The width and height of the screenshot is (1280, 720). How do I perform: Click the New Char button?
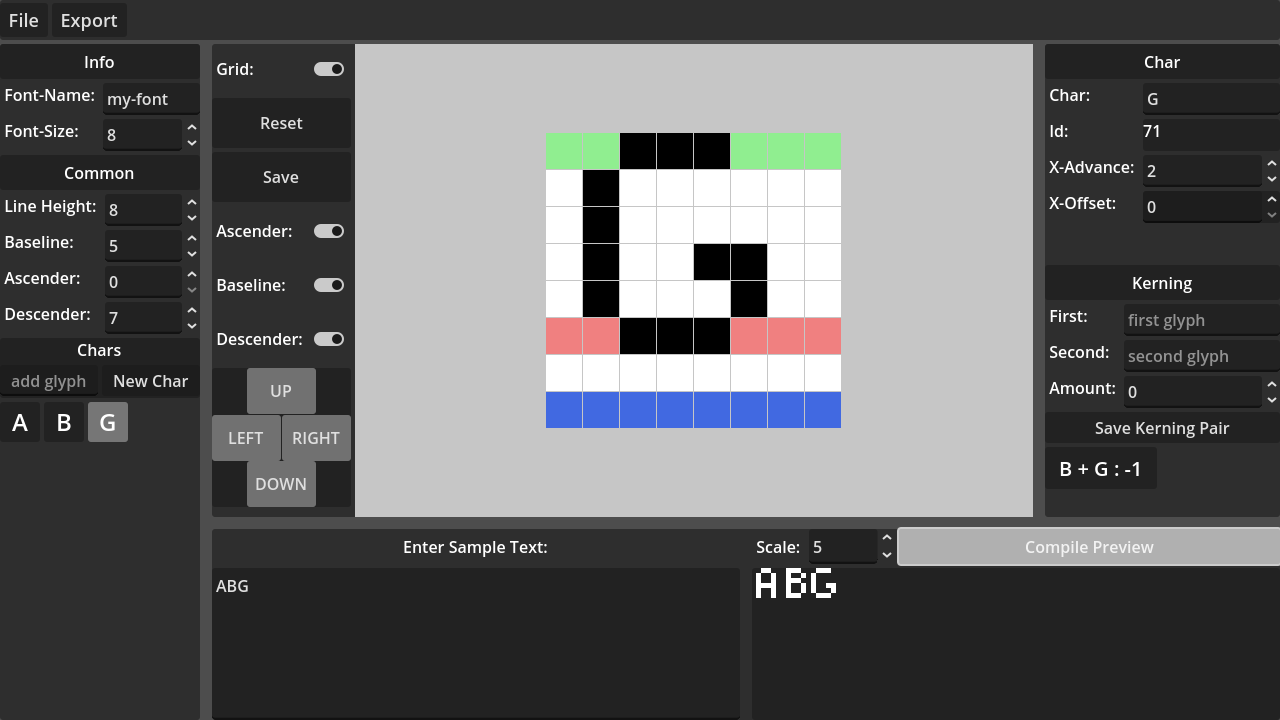pyautogui.click(x=150, y=381)
